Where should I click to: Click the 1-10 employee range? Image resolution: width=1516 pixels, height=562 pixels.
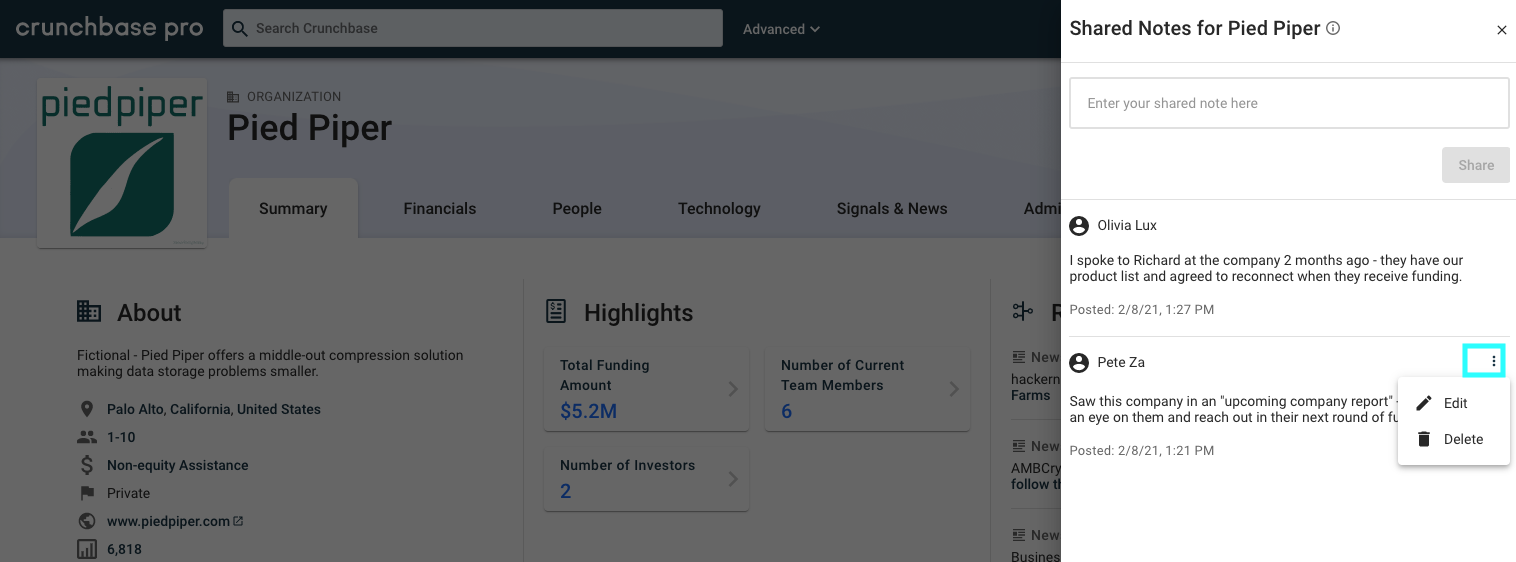pos(121,437)
